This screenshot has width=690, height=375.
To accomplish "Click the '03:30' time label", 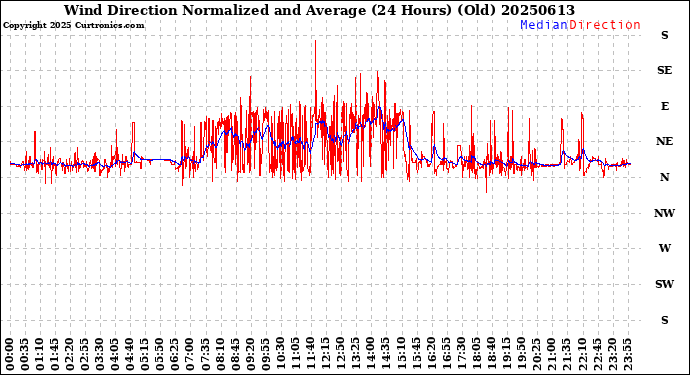I will [100, 354].
